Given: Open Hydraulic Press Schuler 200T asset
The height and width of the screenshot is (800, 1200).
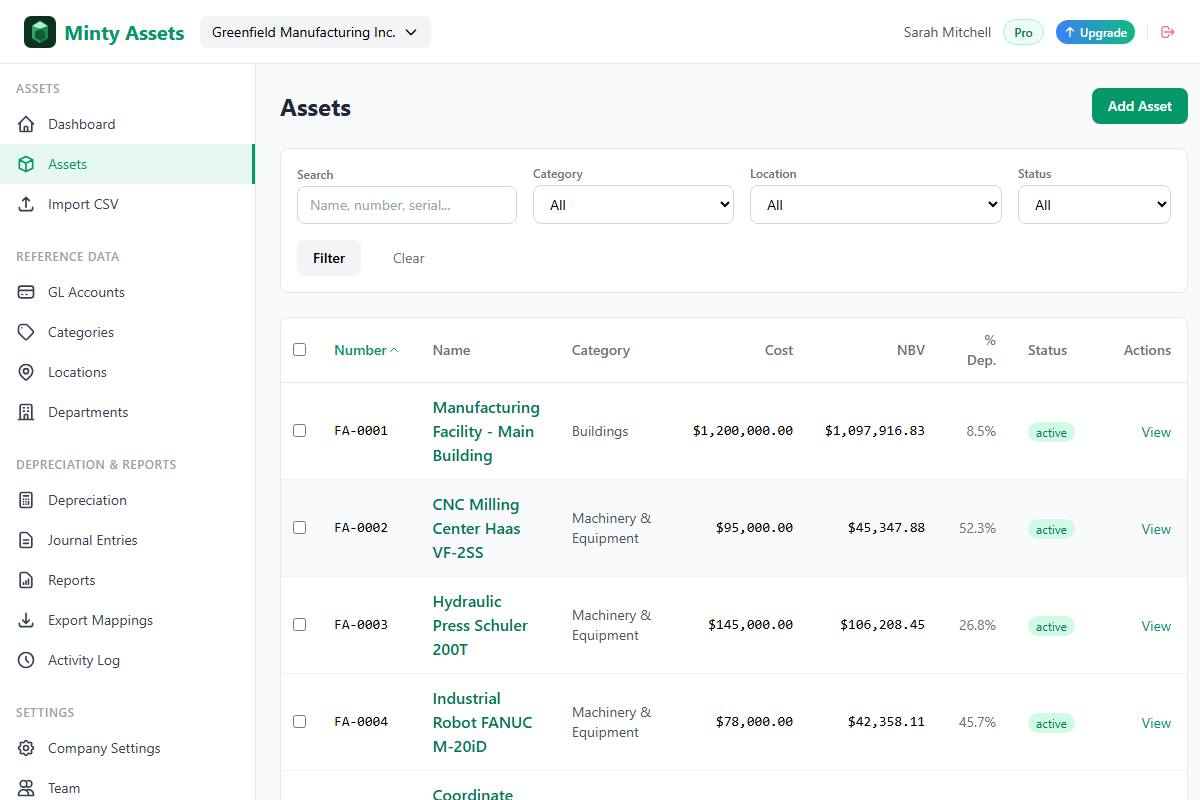Looking at the screenshot, I should 480,625.
